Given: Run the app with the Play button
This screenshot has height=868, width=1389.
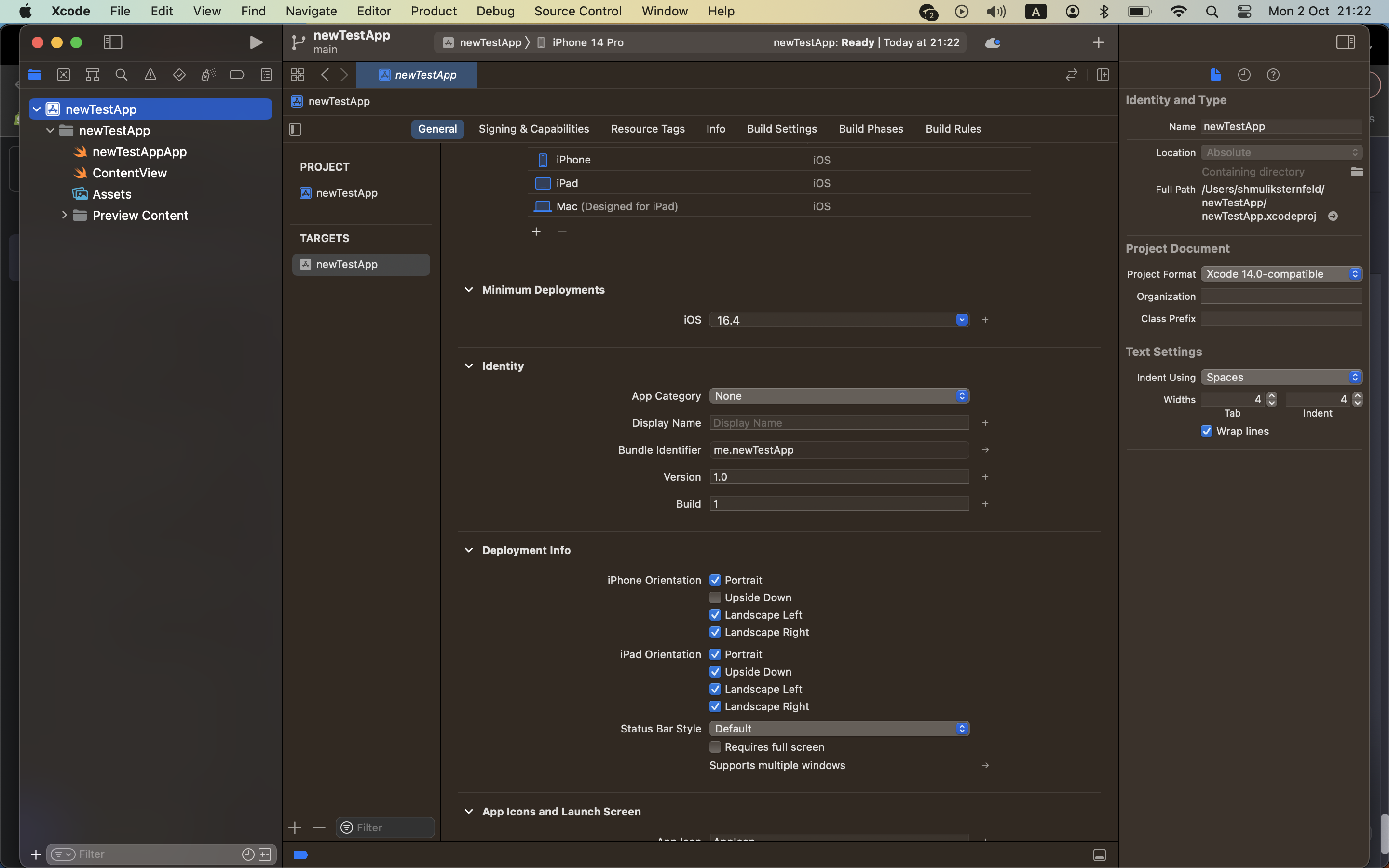Looking at the screenshot, I should pos(256,42).
